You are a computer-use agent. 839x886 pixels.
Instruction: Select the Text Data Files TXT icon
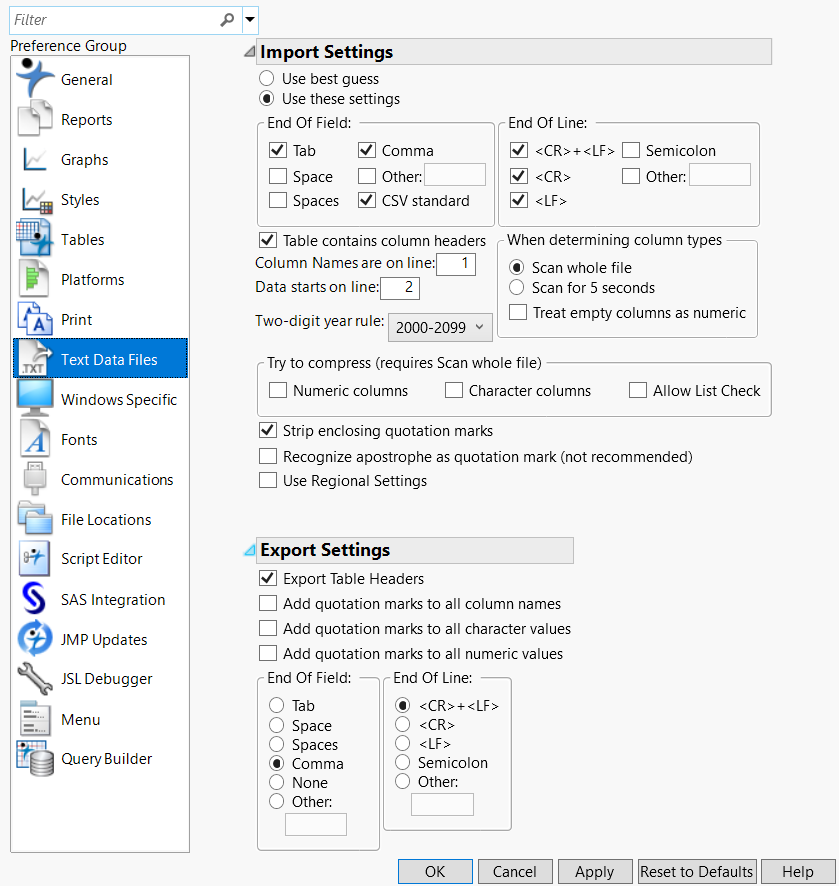35,359
